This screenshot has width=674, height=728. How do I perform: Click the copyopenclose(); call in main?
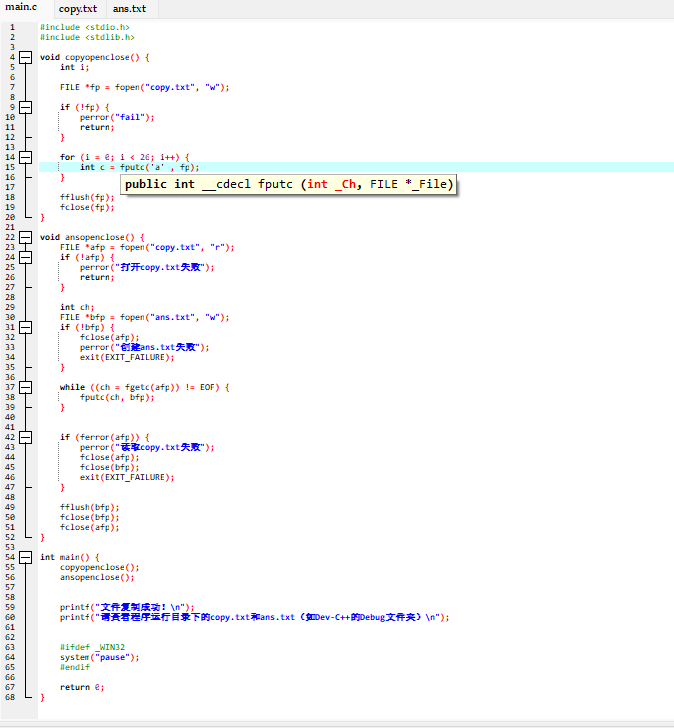pyautogui.click(x=99, y=567)
